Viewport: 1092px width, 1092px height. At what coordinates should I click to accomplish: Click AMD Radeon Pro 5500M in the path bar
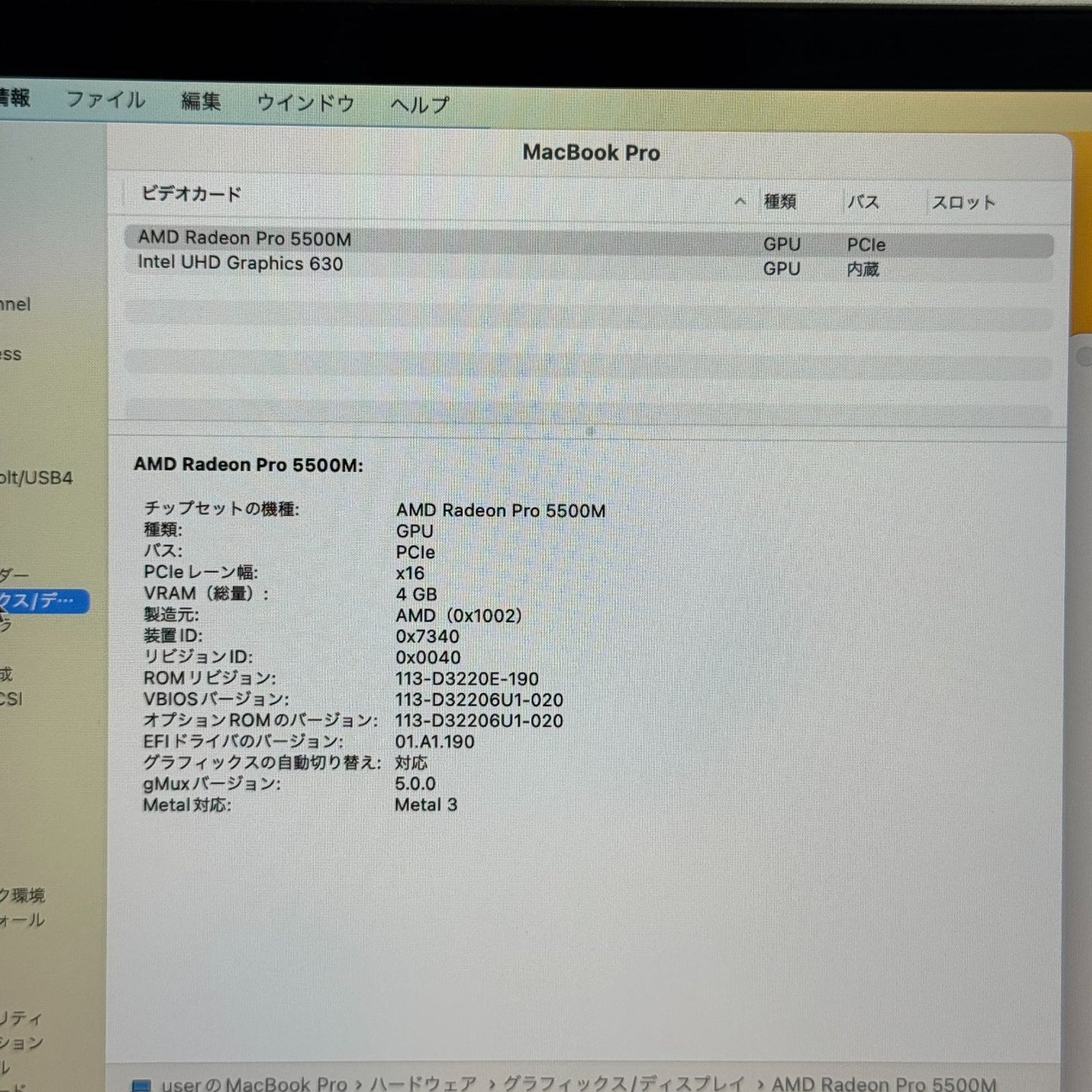click(884, 1084)
